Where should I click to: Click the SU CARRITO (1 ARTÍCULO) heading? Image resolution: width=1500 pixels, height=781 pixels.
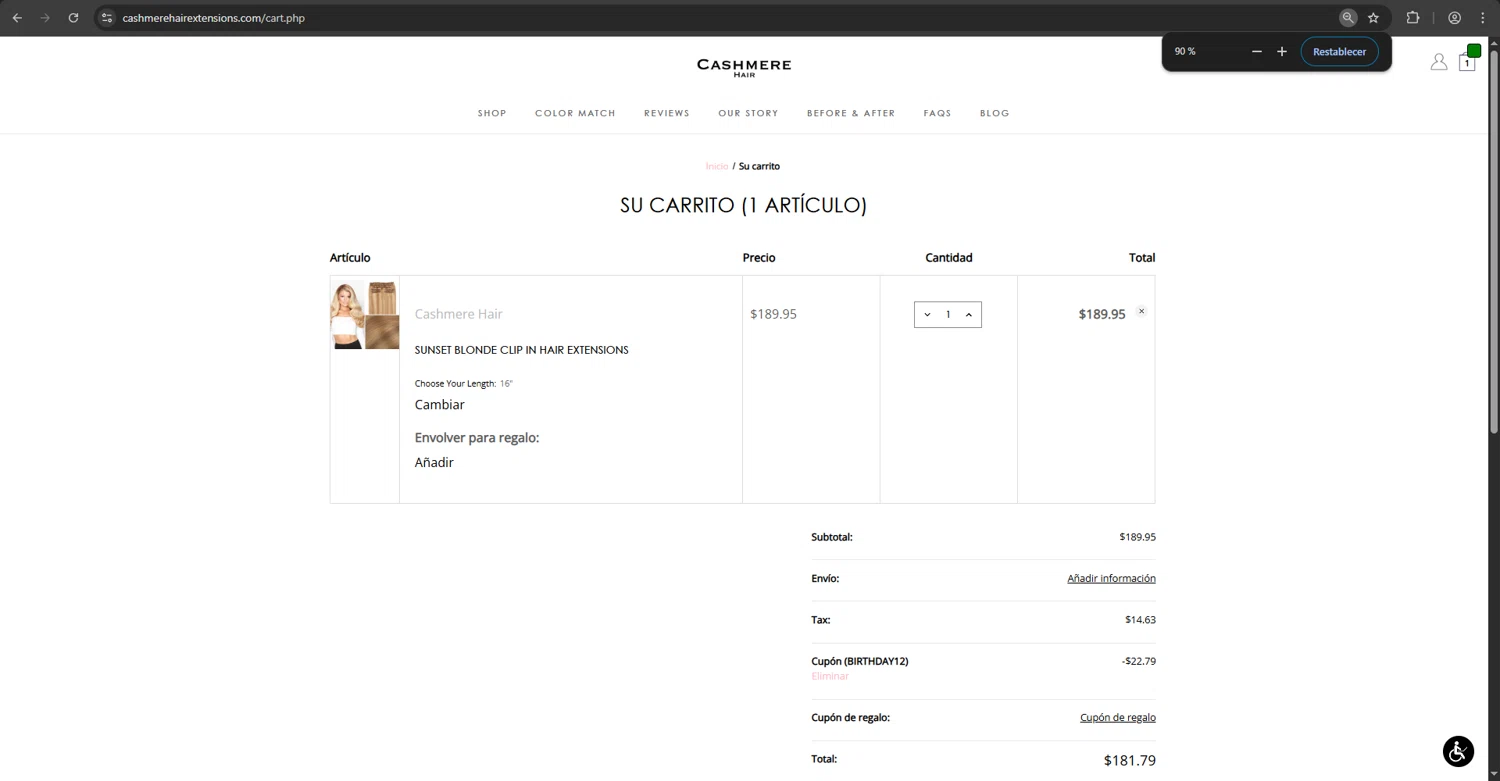(743, 205)
